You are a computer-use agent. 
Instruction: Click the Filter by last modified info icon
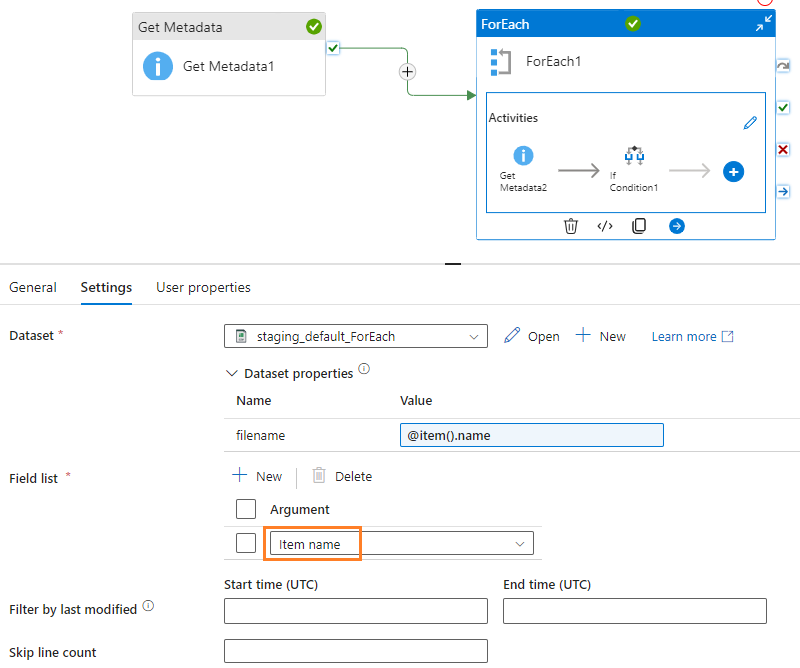click(x=148, y=605)
